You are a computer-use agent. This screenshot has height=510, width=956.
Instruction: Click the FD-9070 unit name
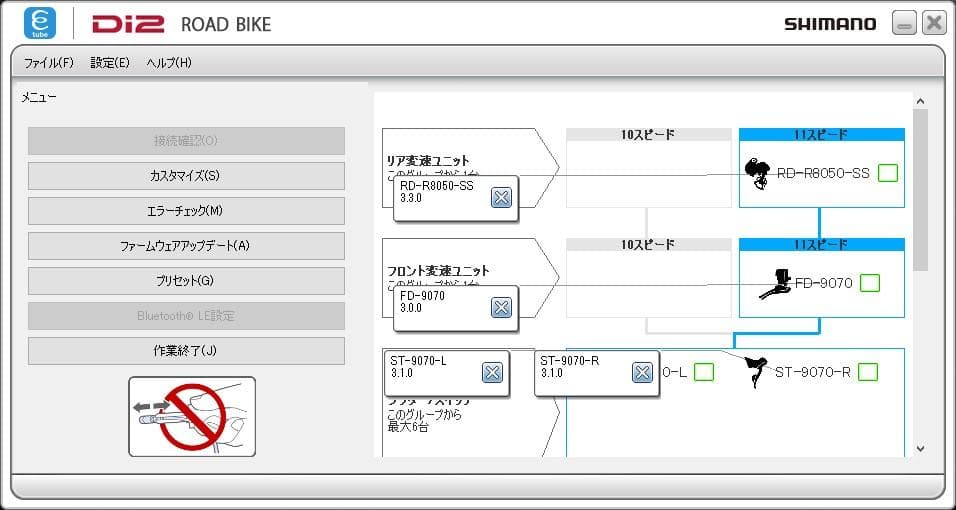pyautogui.click(x=824, y=283)
